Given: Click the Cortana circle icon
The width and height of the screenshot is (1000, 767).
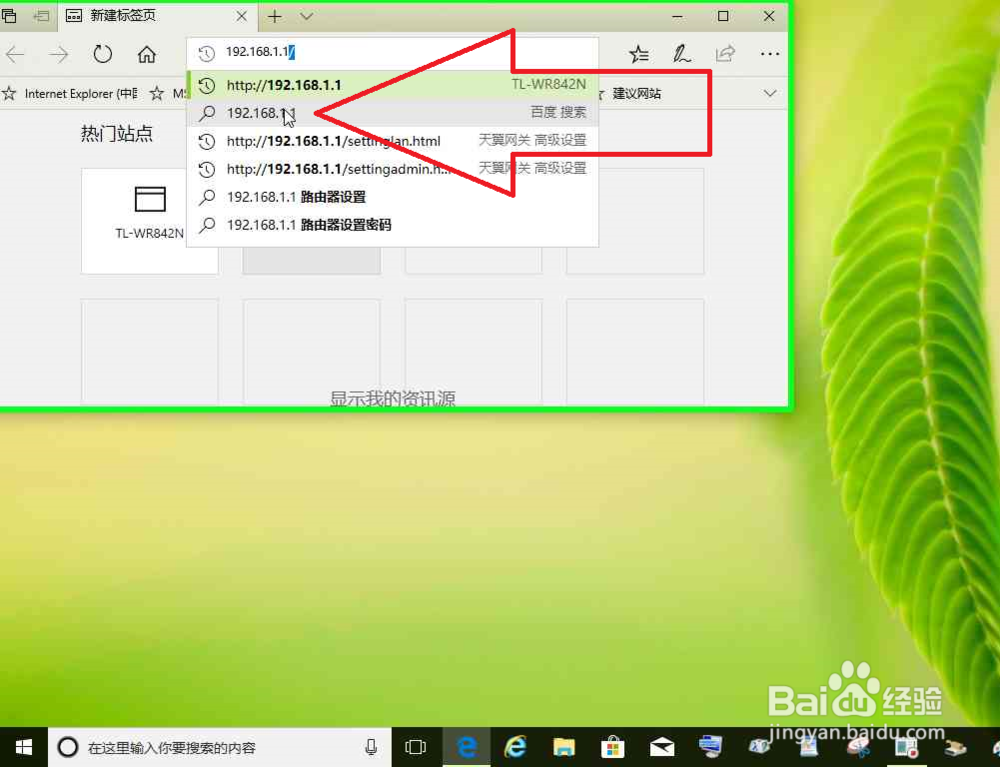Looking at the screenshot, I should [68, 747].
